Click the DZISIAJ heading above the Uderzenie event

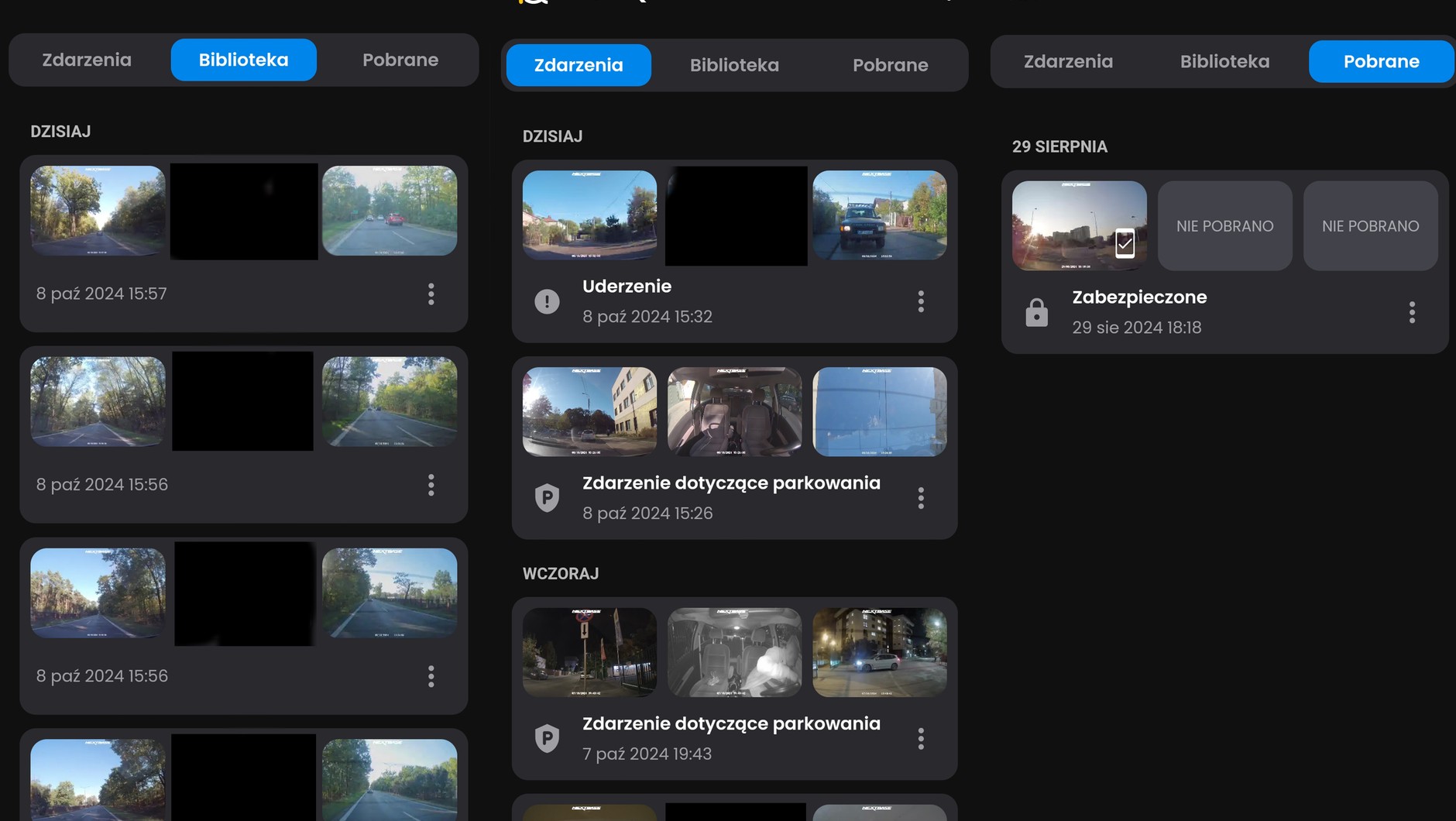pos(552,136)
